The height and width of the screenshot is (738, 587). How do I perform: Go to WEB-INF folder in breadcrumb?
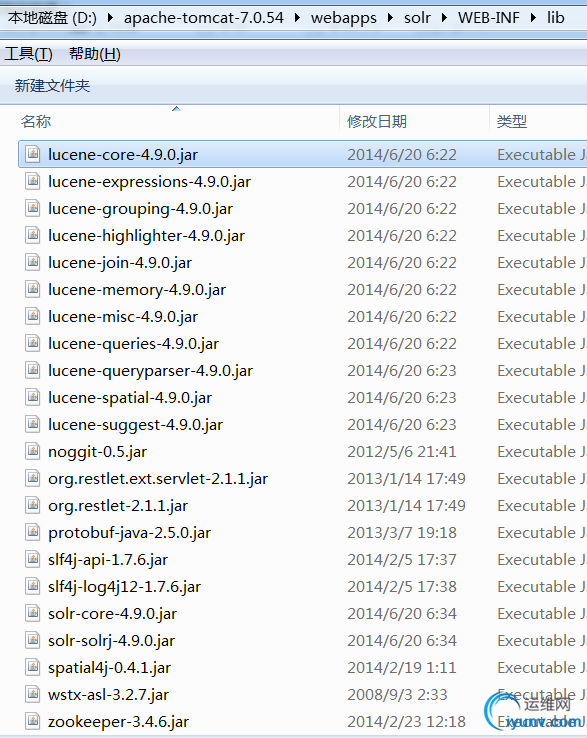pos(489,18)
